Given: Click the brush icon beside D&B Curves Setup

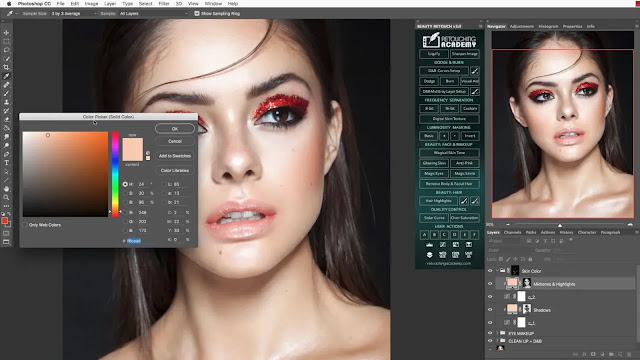Looking at the screenshot, I should click(475, 71).
